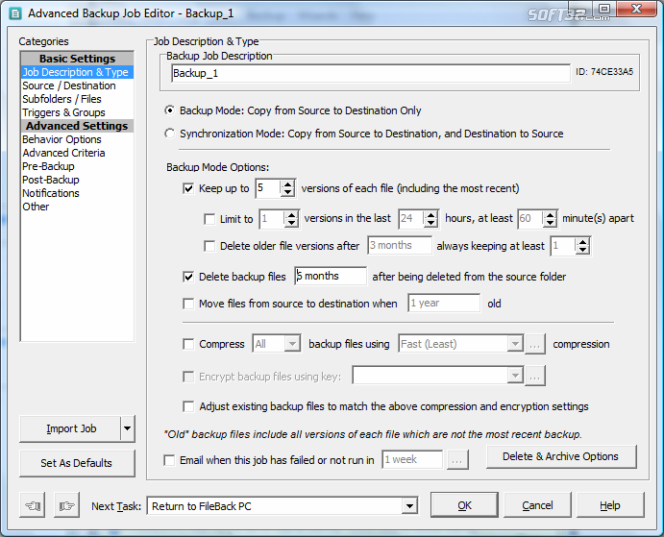Viewport: 664px width, 537px height.
Task: Check 'Adjust existing backup files' option
Action: [x=188, y=407]
